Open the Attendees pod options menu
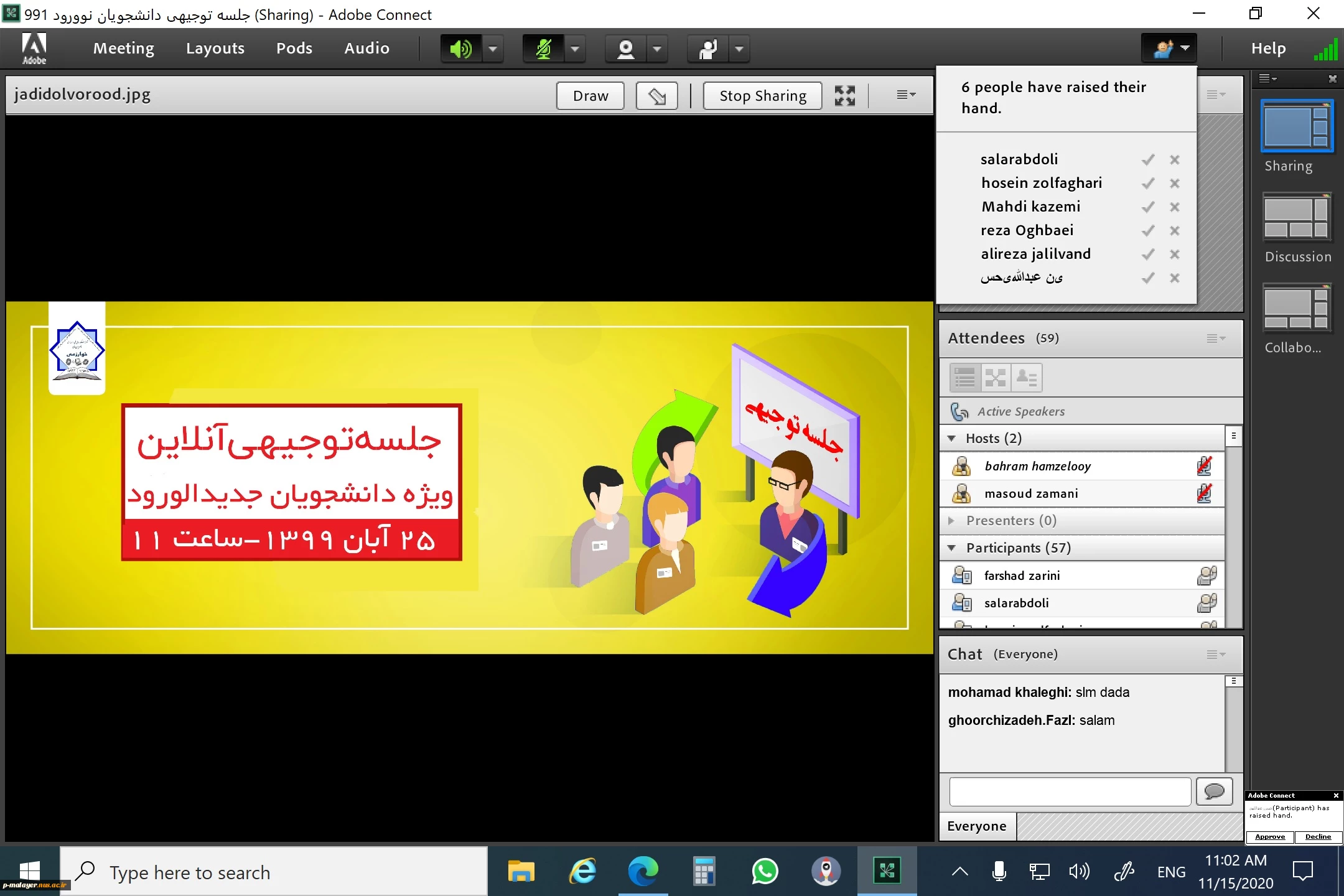 [1216, 338]
